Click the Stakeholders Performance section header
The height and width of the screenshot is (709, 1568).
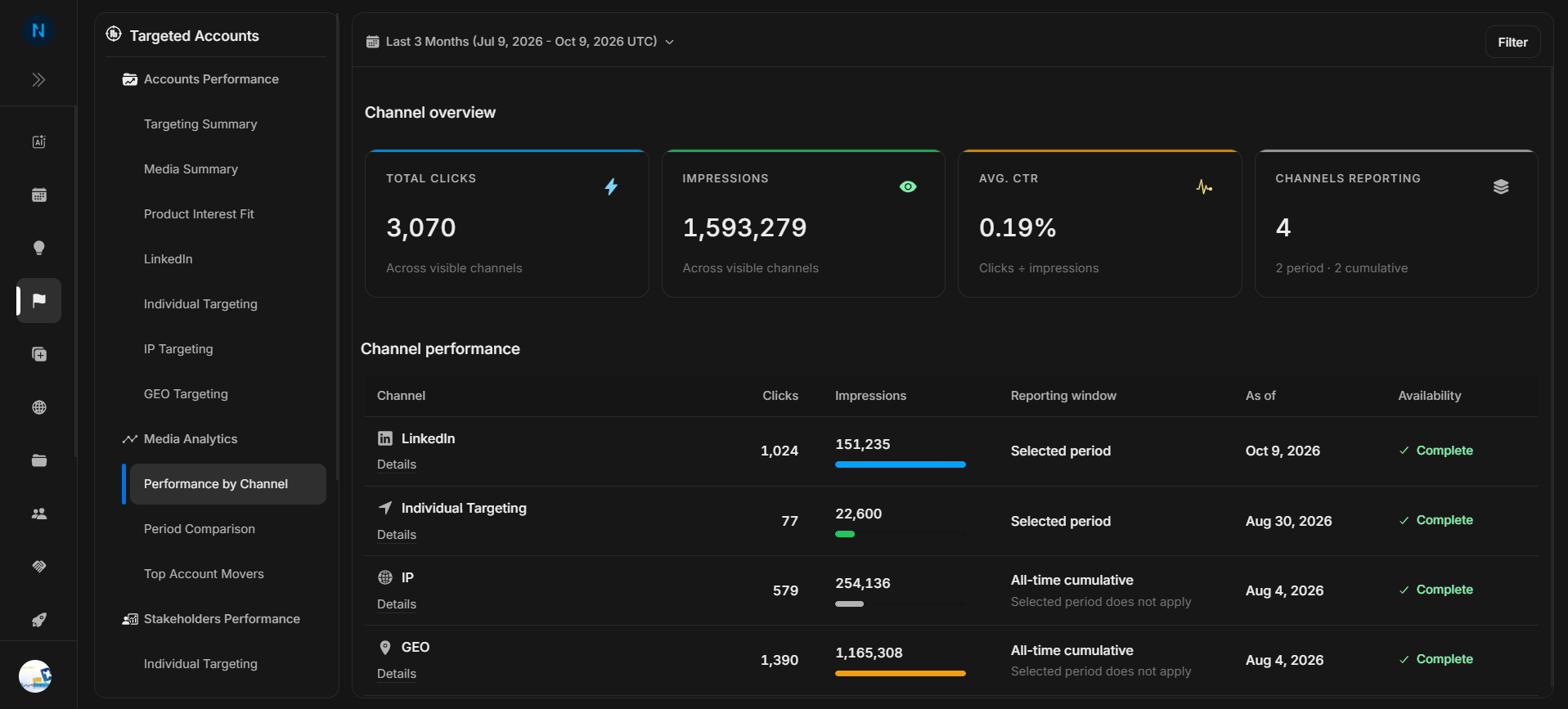click(211, 619)
